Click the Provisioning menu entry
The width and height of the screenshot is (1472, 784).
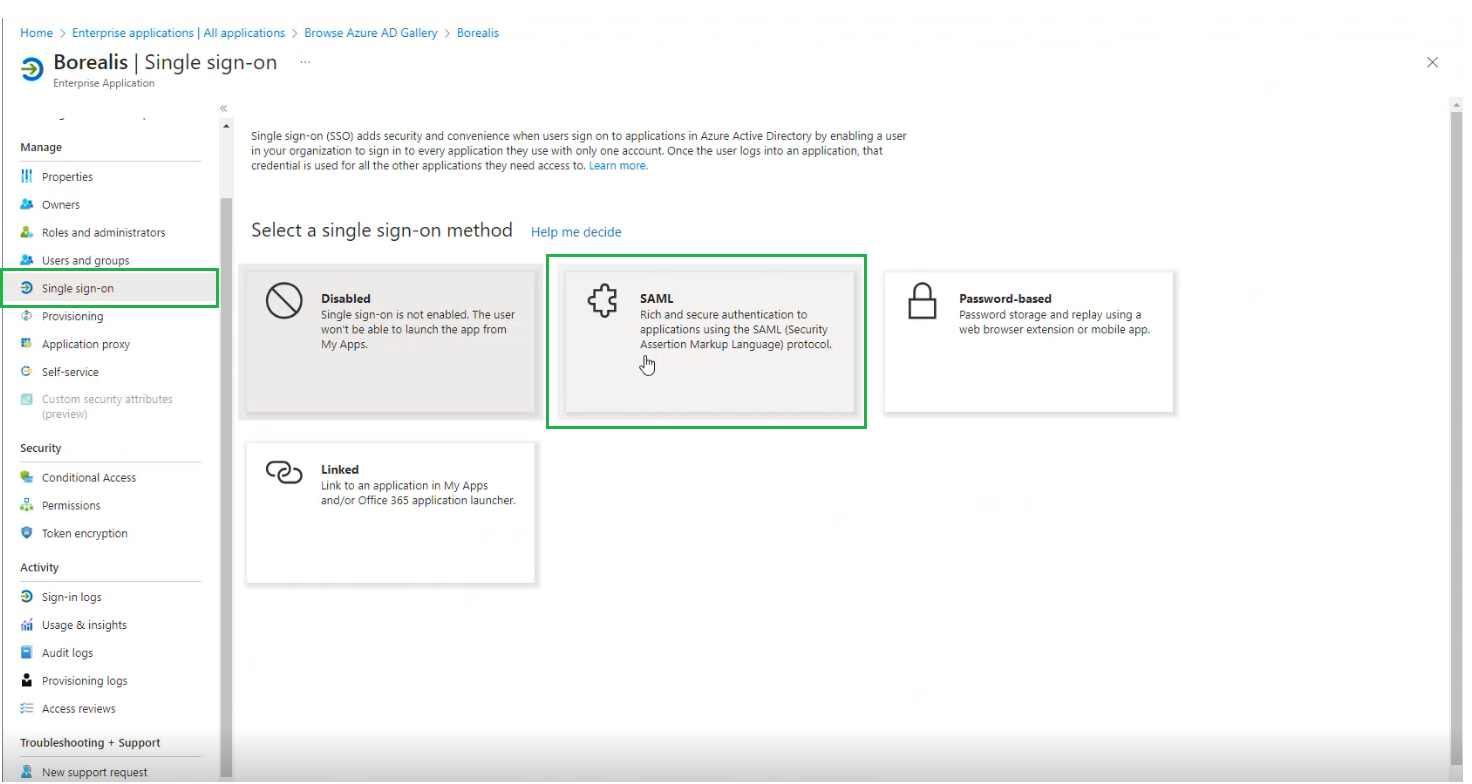(x=73, y=317)
